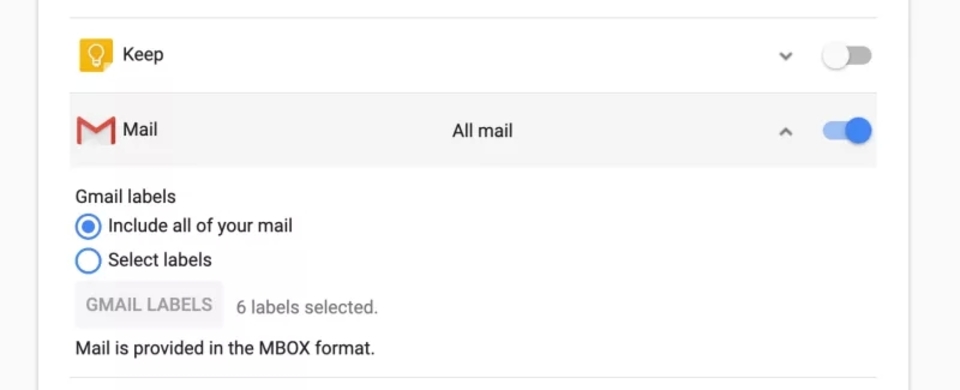The height and width of the screenshot is (390, 960).
Task: Choose the Select labels radio button
Action: [88, 261]
